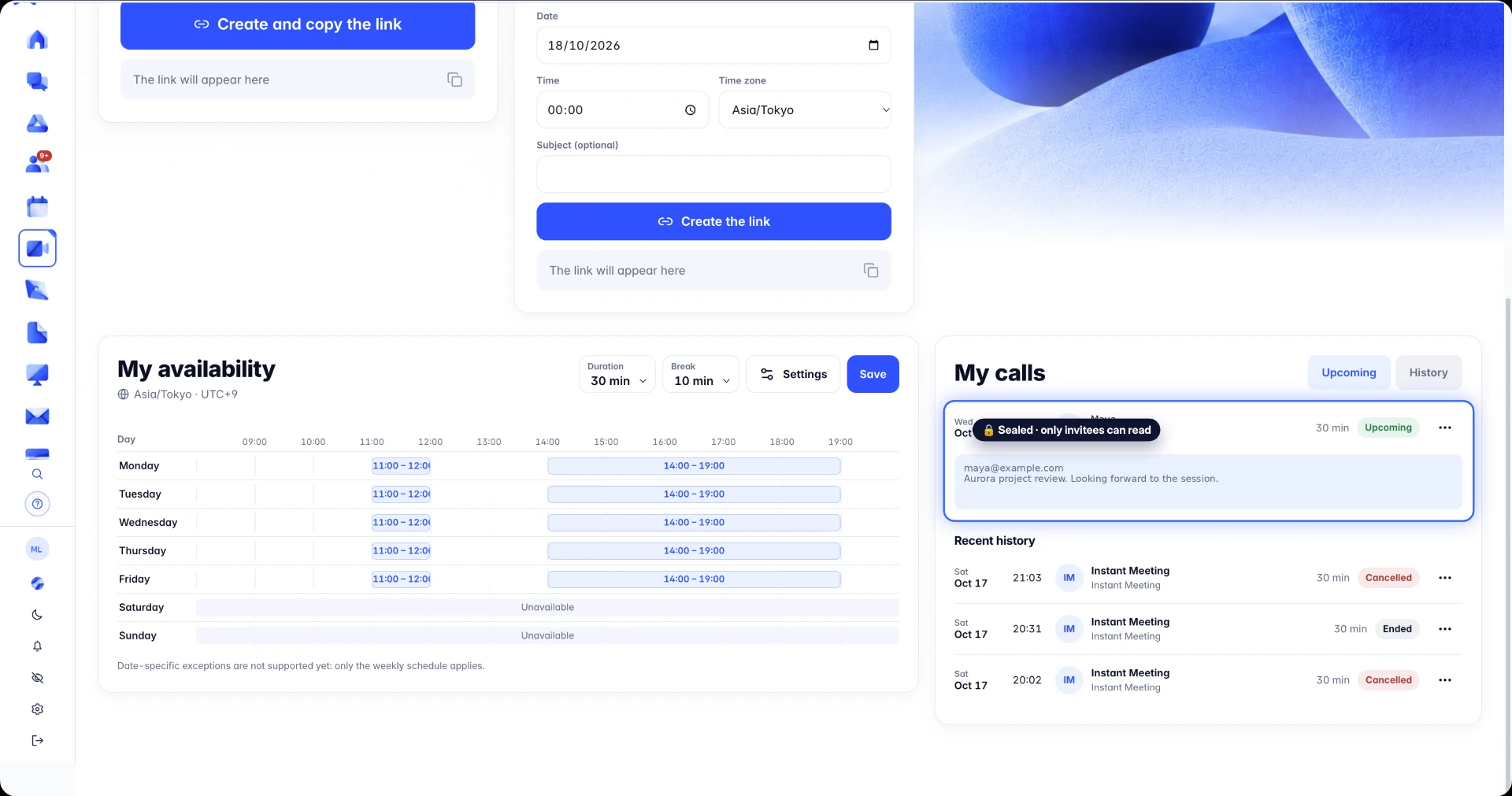The height and width of the screenshot is (796, 1512).
Task: Click the green Upcoming status badge
Action: tap(1388, 428)
